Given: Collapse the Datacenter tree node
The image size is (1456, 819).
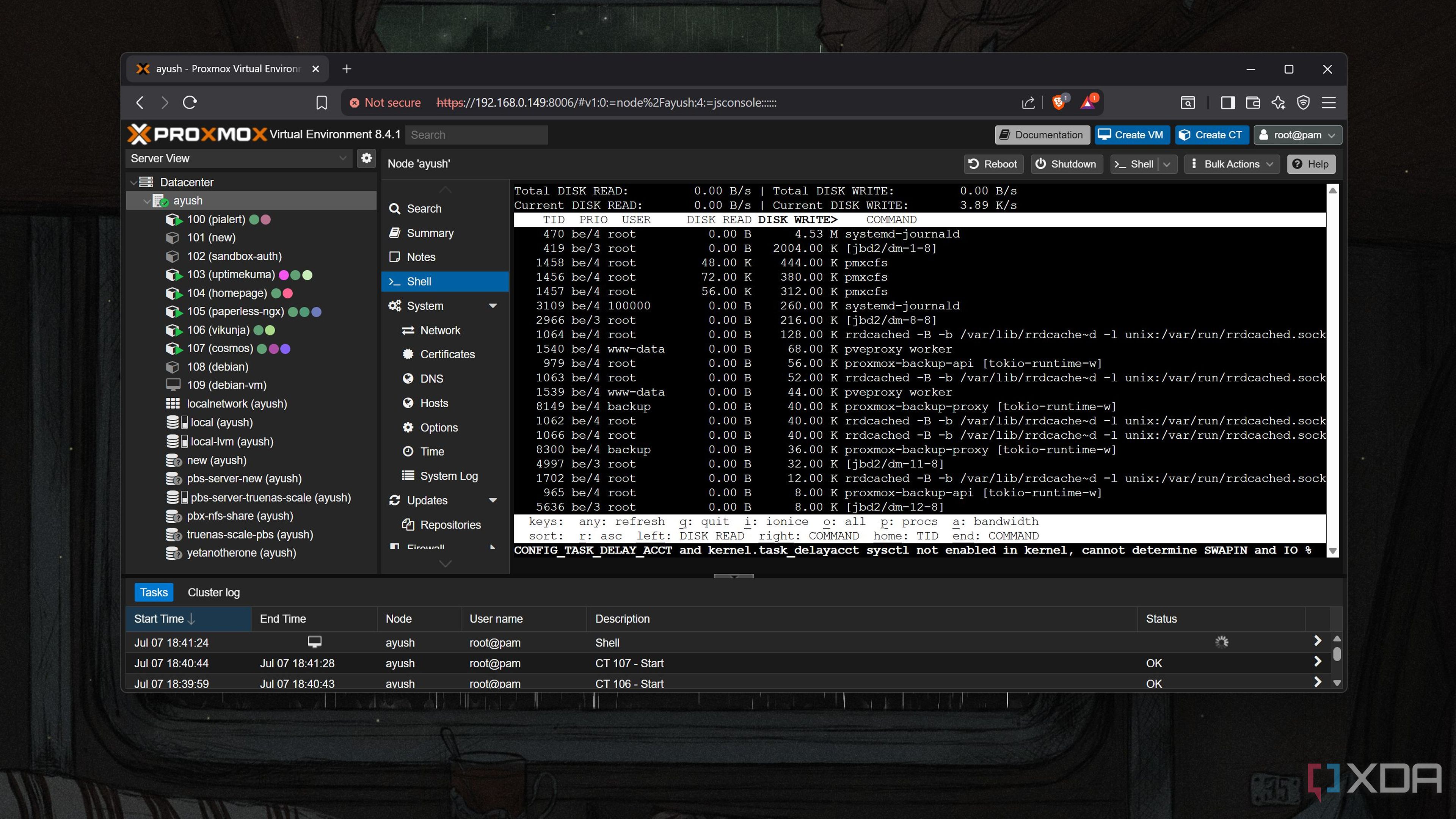Looking at the screenshot, I should pos(134,182).
